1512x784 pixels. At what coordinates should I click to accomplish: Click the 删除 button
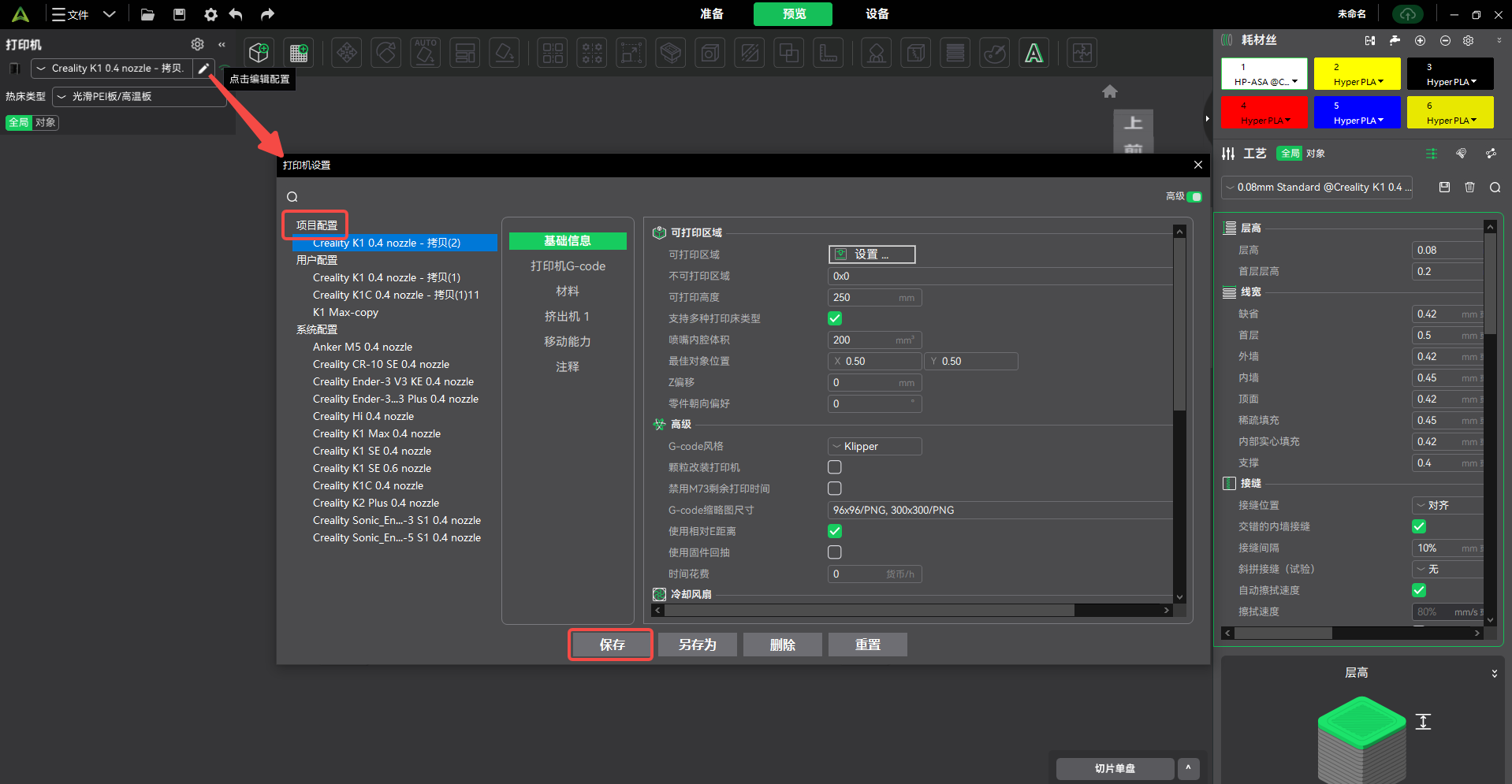click(x=783, y=645)
